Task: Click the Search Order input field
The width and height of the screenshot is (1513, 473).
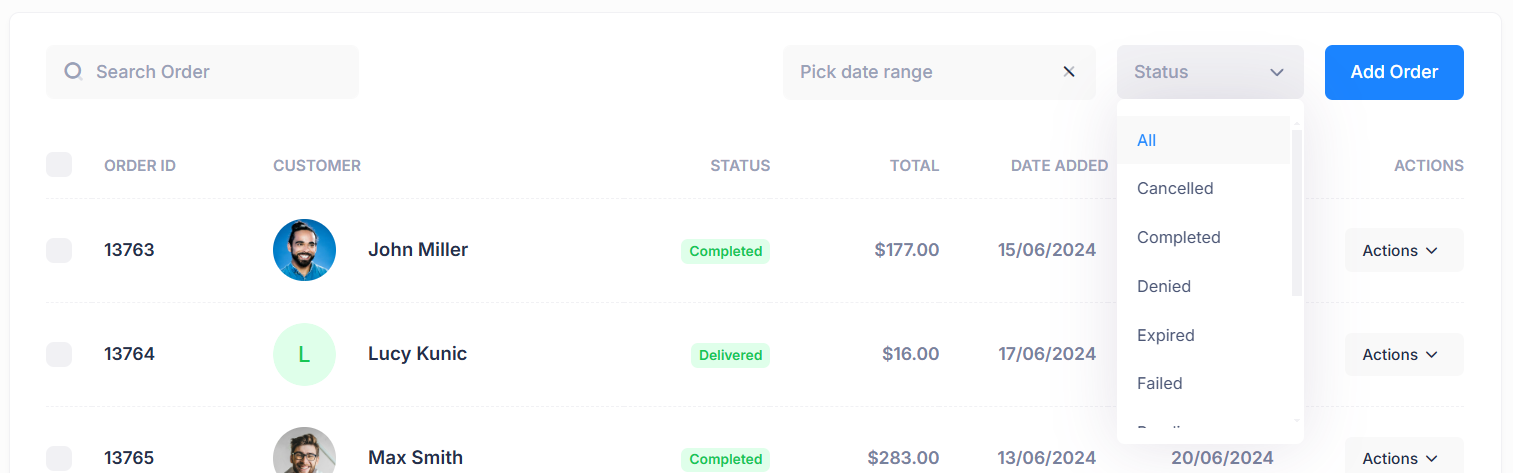Action: 202,72
